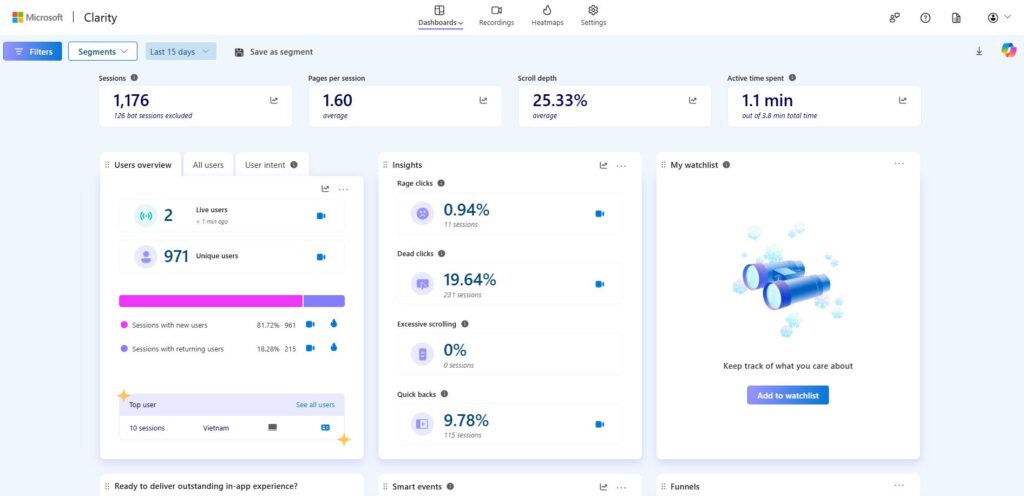Click the download dashboard icon
The width and height of the screenshot is (1024, 496).
(979, 52)
